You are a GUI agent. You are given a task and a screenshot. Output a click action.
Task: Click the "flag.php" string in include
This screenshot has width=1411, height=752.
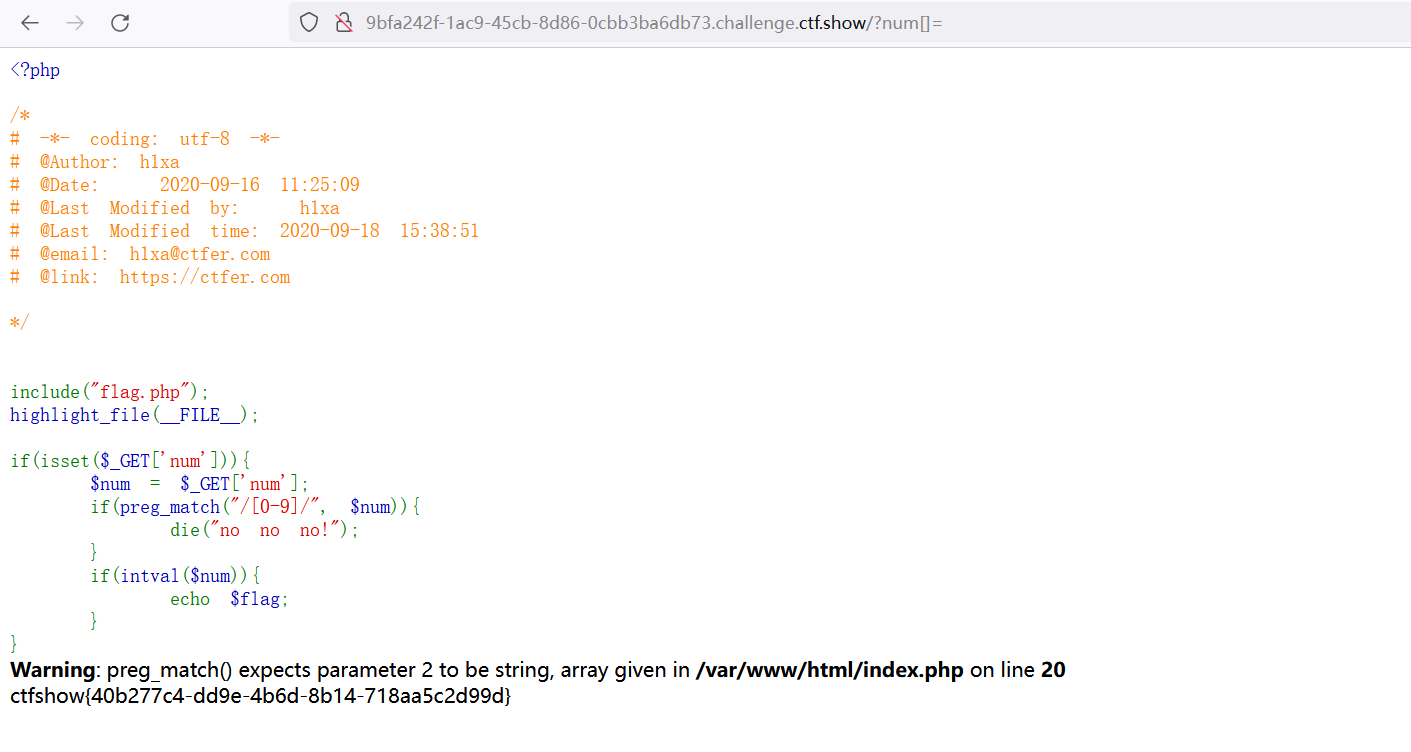145,392
